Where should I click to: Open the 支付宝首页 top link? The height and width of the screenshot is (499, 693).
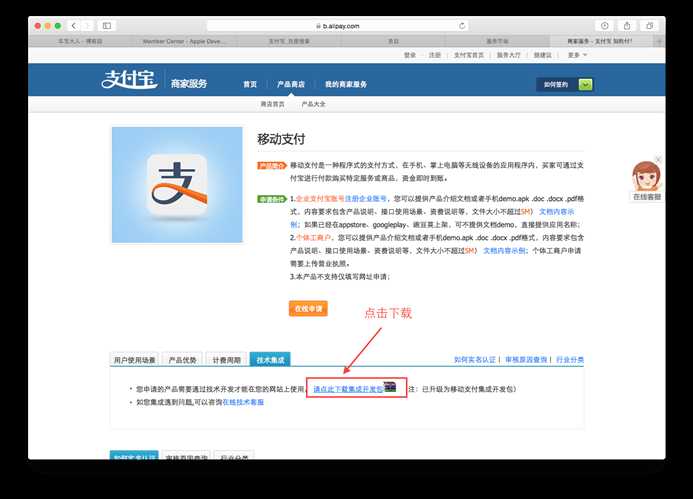[x=468, y=55]
